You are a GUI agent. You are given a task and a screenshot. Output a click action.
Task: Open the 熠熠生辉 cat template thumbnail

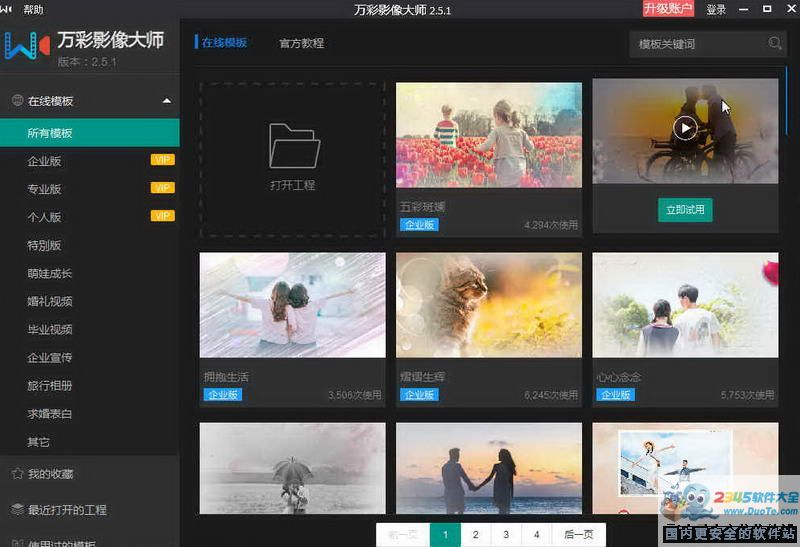click(x=489, y=305)
